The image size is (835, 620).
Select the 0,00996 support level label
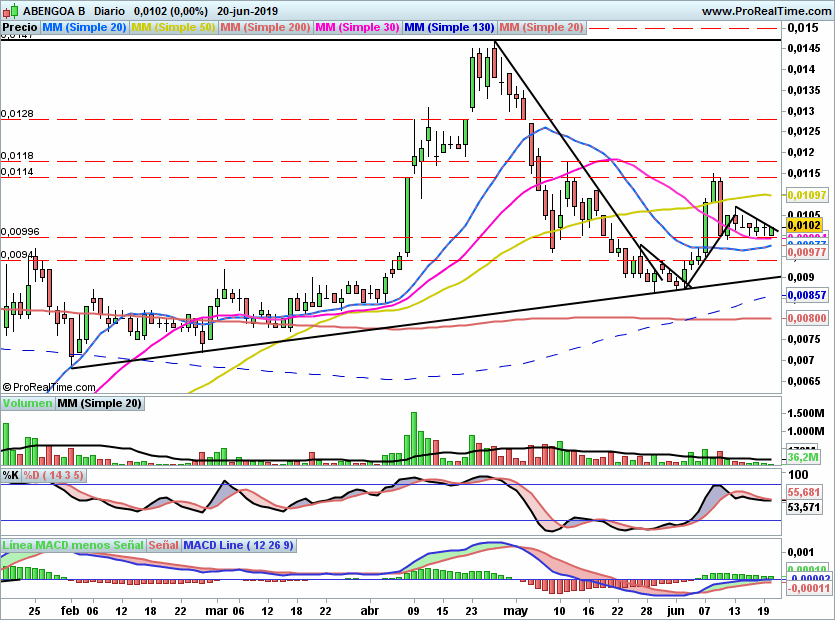(20, 232)
